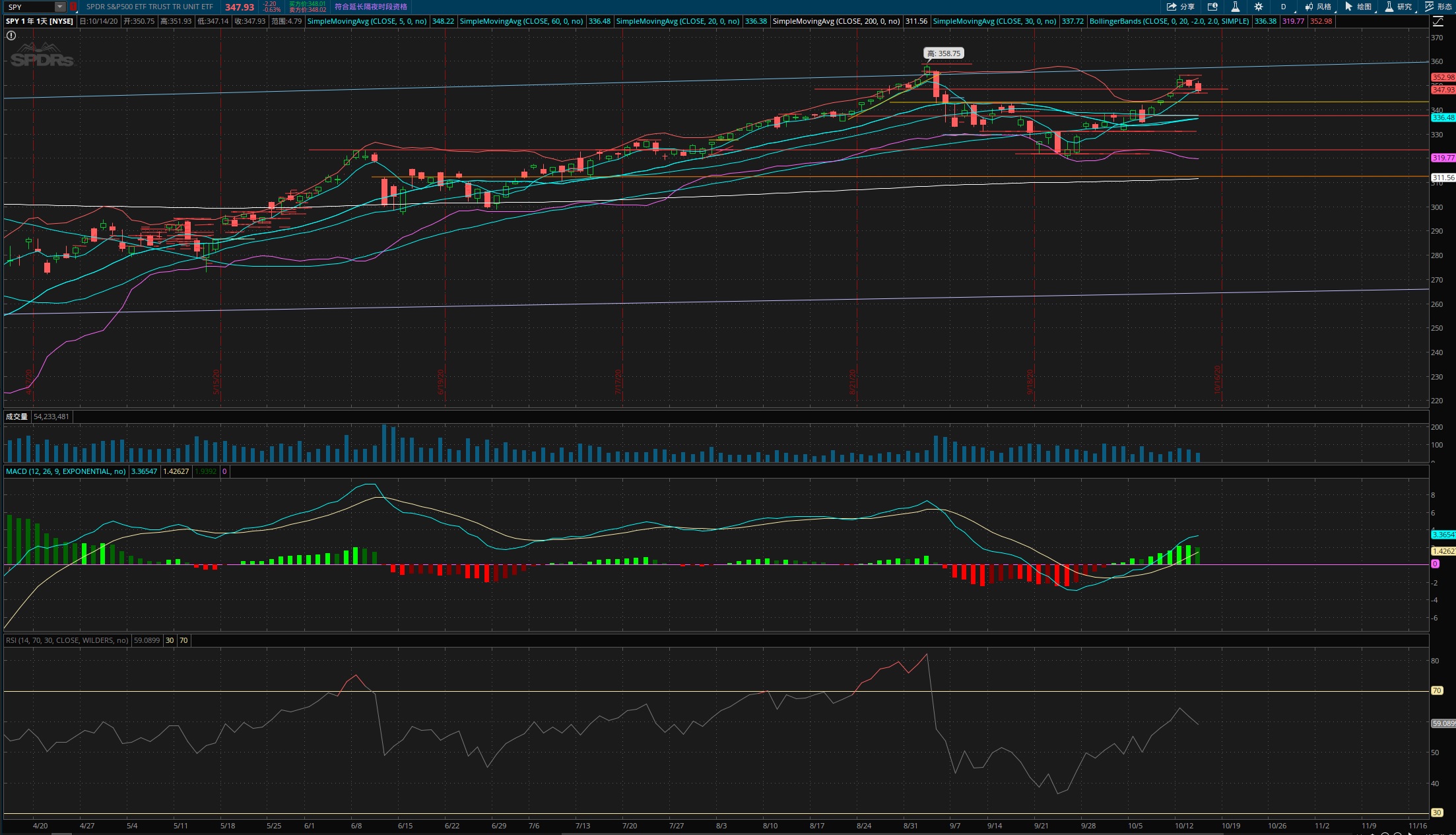Click the 符合延长隔夜时段资格 label
1456x835 pixels.
[371, 7]
